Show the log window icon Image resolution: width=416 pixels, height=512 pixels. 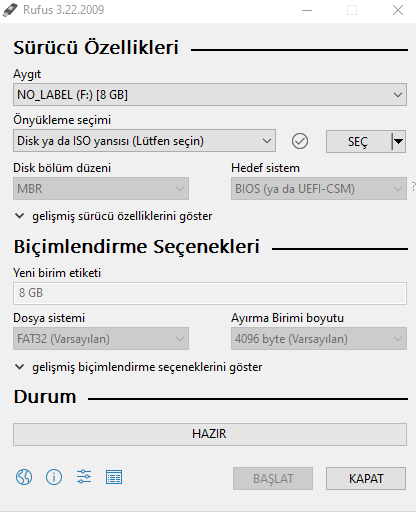[x=114, y=477]
